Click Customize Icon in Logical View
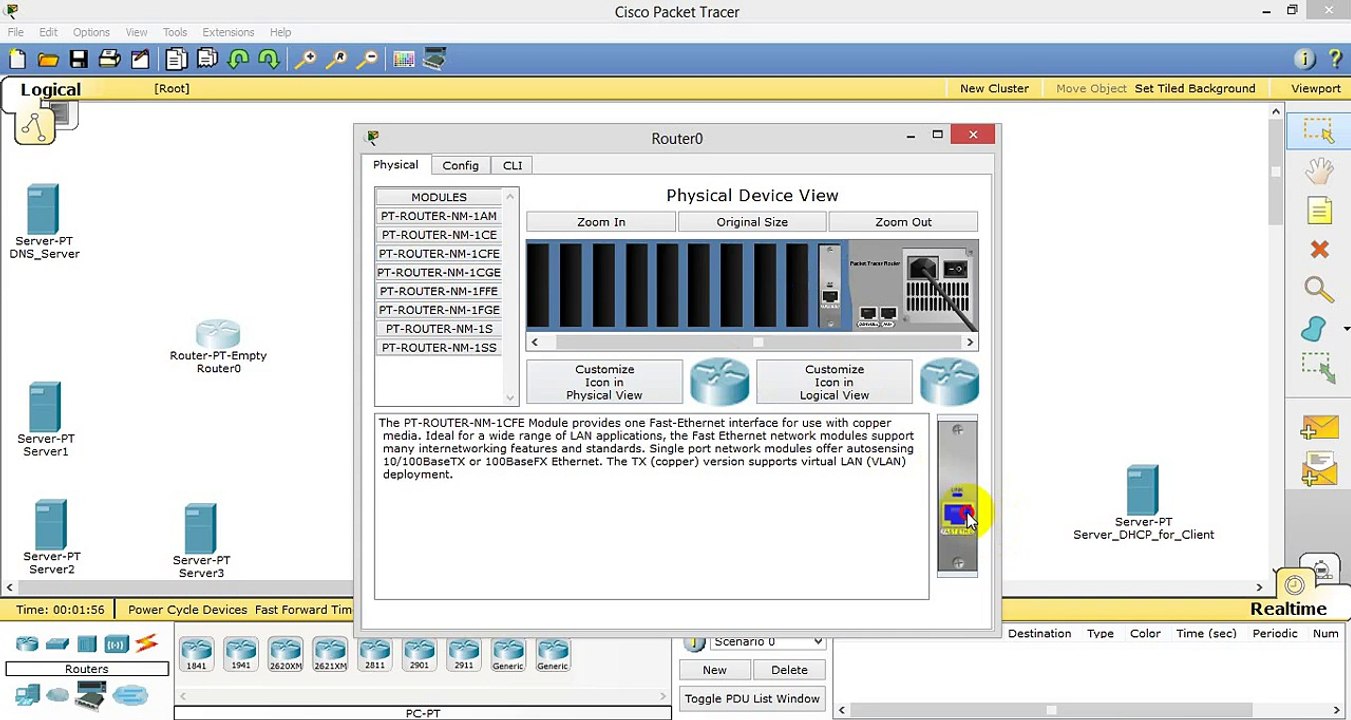 [x=834, y=382]
